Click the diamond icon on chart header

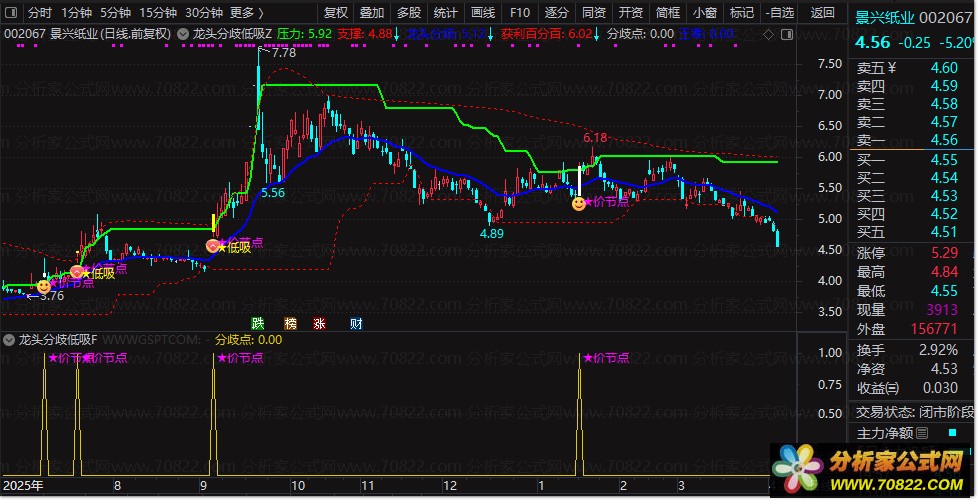pos(769,34)
